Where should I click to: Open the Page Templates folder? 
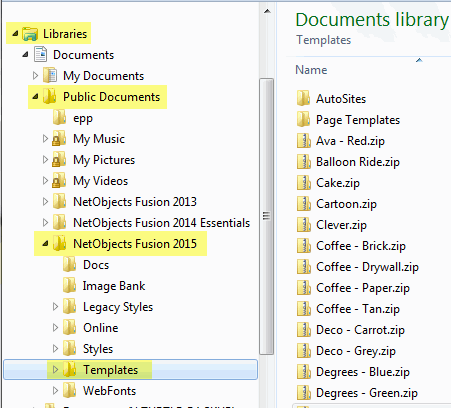click(x=358, y=120)
